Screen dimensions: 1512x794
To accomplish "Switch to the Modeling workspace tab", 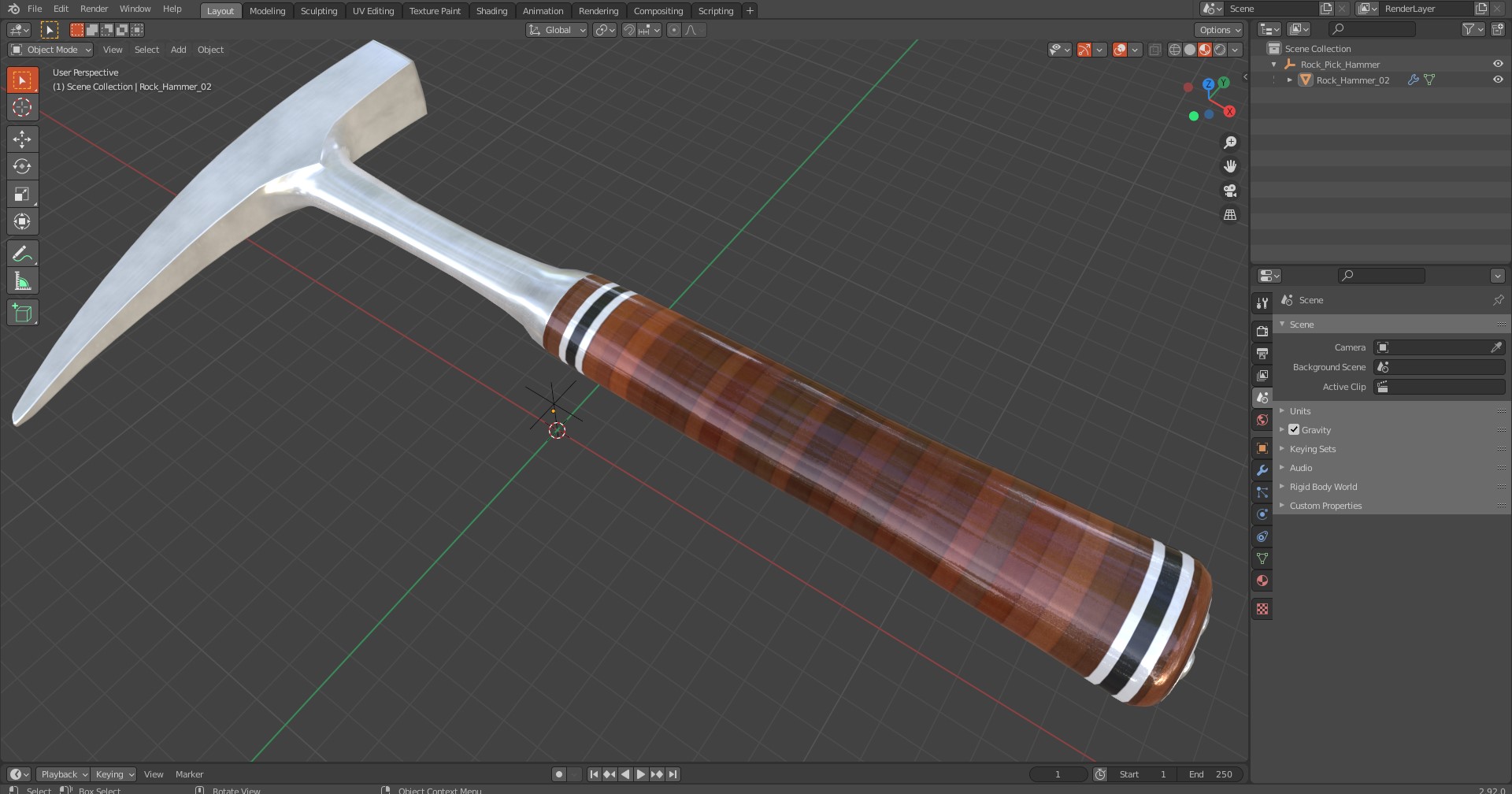I will (x=267, y=10).
